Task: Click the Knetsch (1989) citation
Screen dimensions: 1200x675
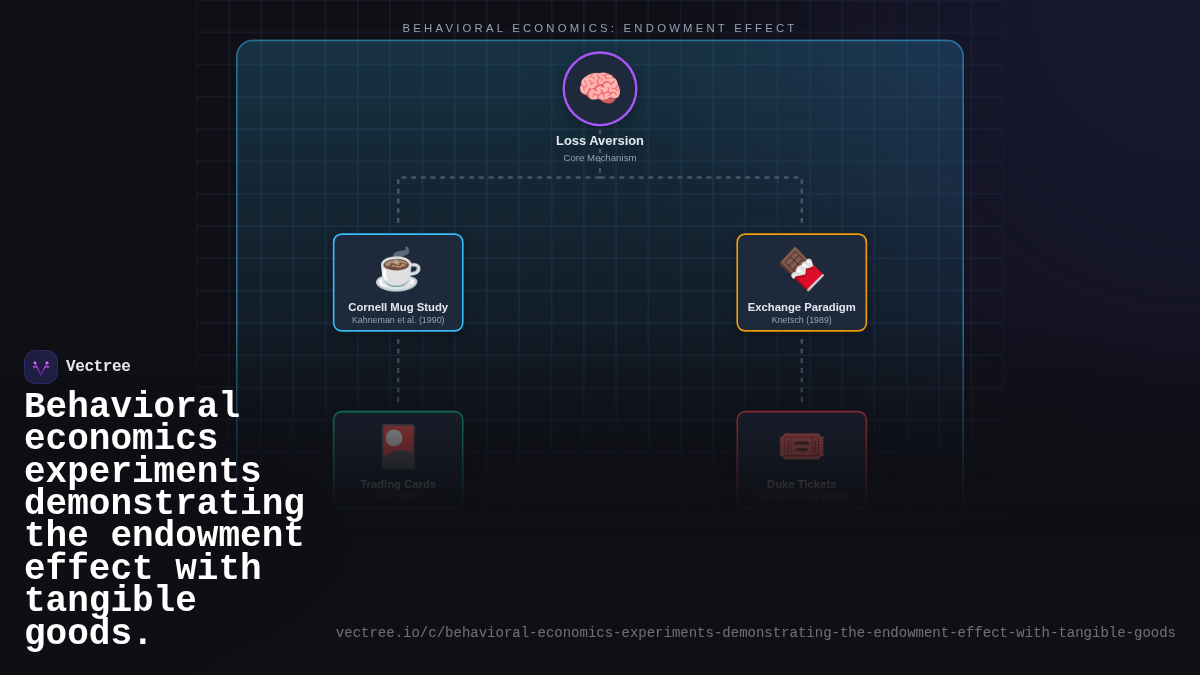Action: pyautogui.click(x=801, y=320)
